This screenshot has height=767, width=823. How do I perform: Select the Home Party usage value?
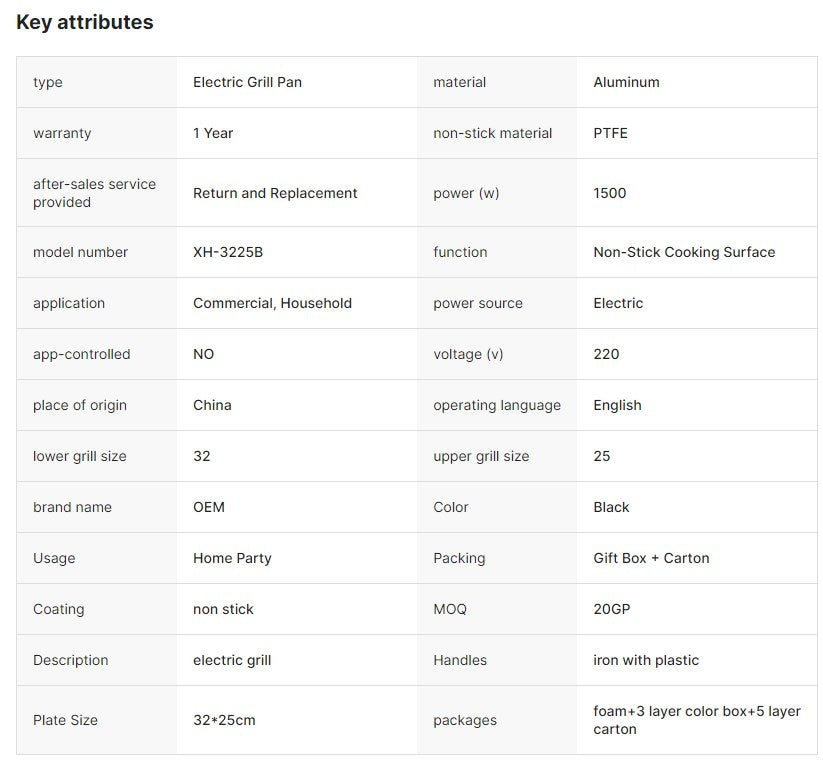click(x=232, y=558)
